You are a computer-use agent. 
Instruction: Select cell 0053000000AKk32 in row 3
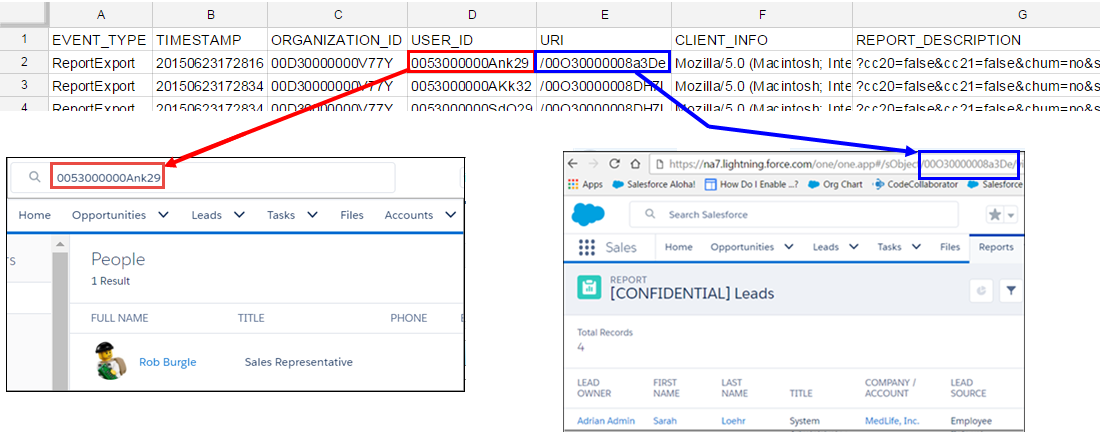472,86
